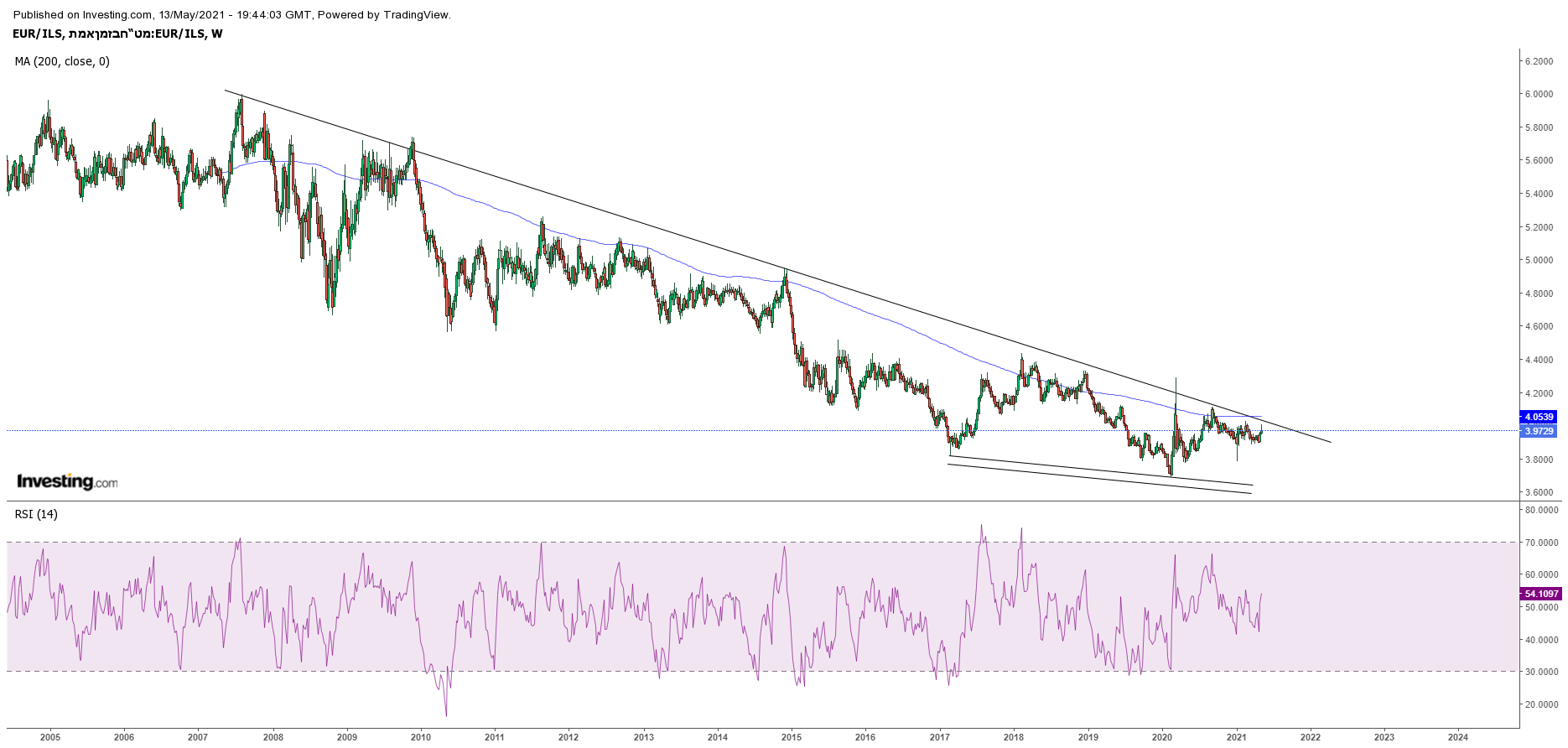The image size is (1568, 748).
Task: Click the 6.0000 price axis label
Action: point(1539,95)
